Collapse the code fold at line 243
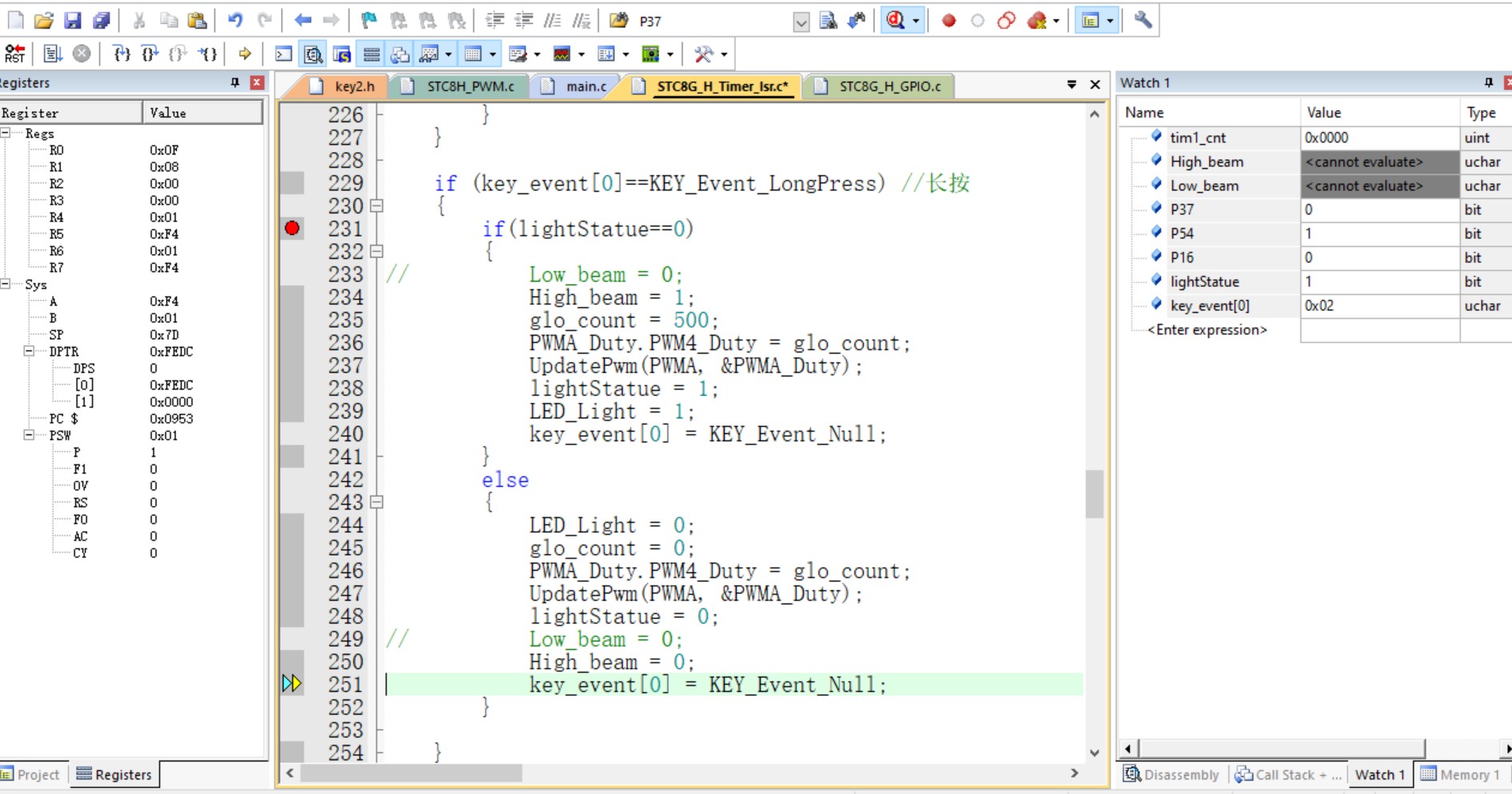The width and height of the screenshot is (1512, 794). (x=376, y=502)
